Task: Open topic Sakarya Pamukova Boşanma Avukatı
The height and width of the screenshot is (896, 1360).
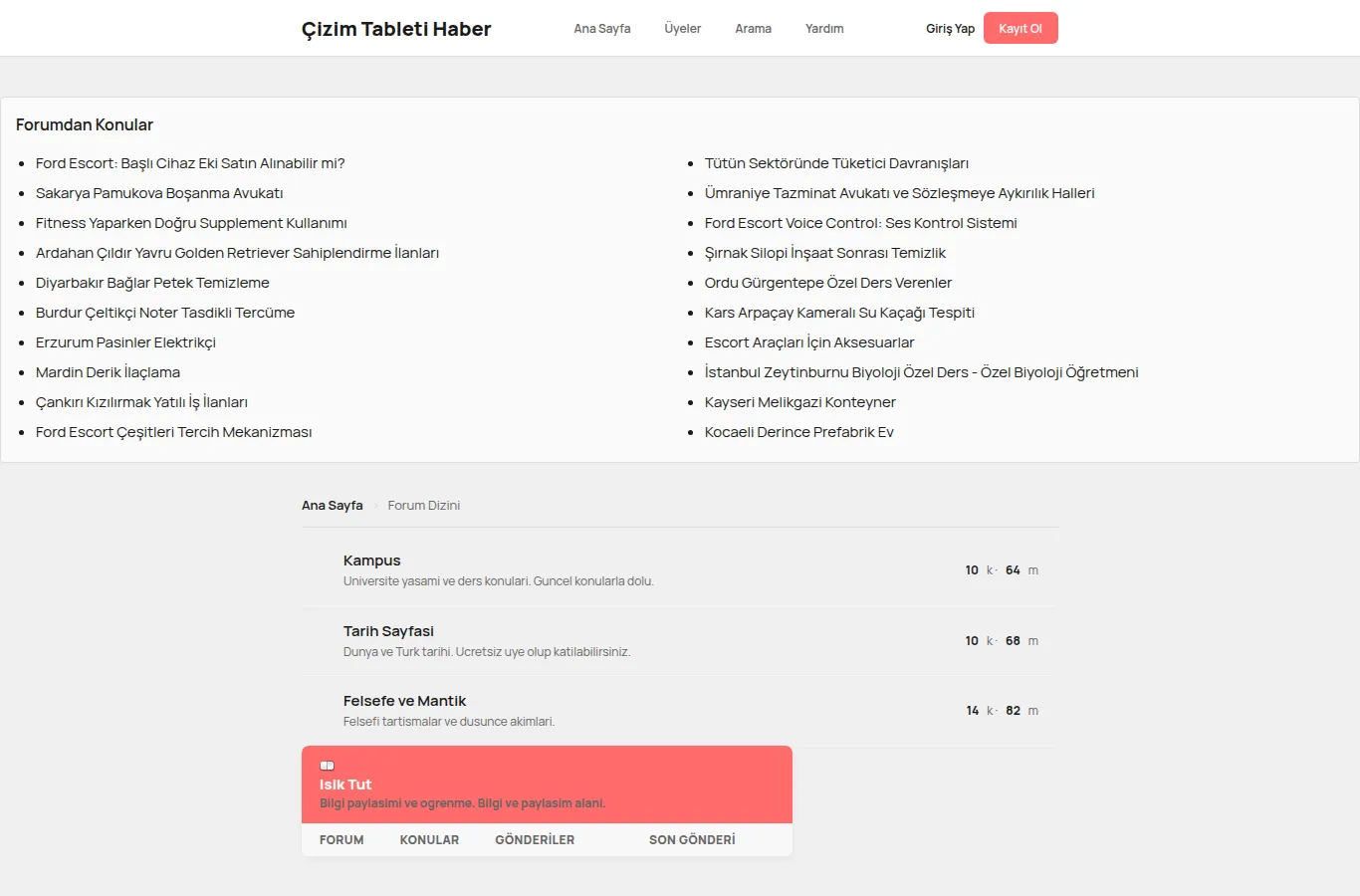Action: tap(159, 193)
